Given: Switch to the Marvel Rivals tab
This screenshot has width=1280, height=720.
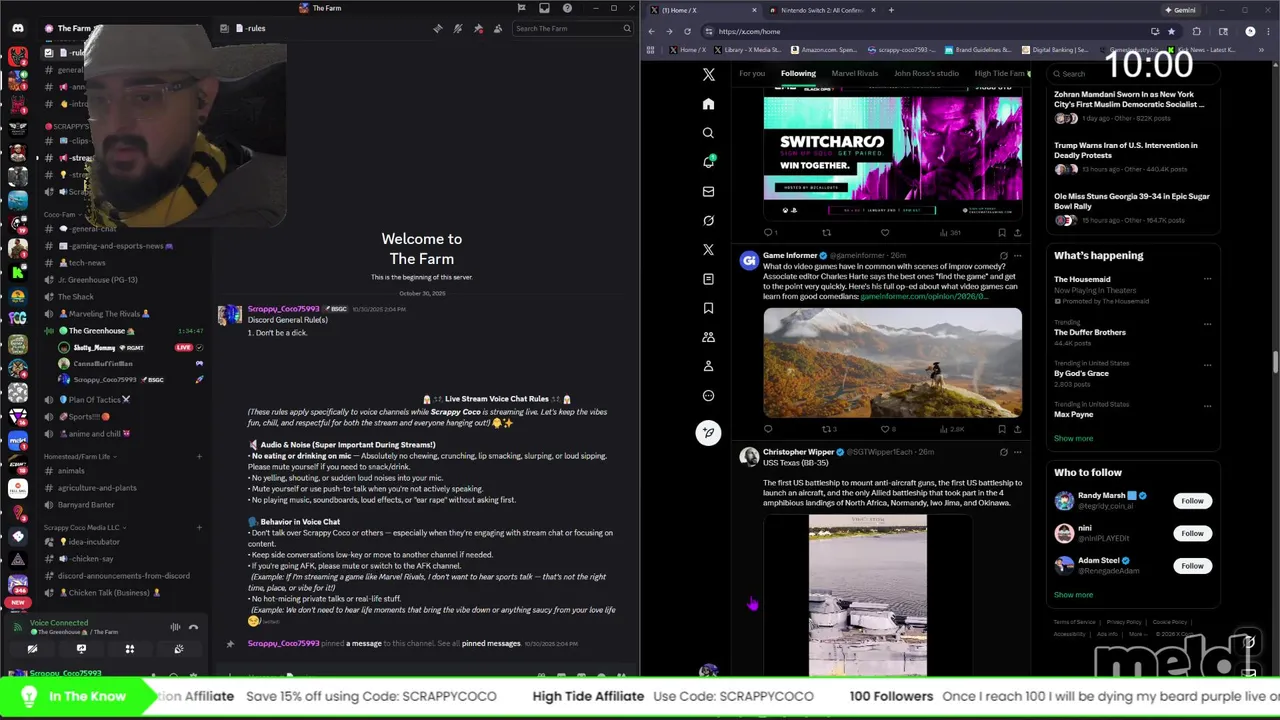Looking at the screenshot, I should point(854,73).
